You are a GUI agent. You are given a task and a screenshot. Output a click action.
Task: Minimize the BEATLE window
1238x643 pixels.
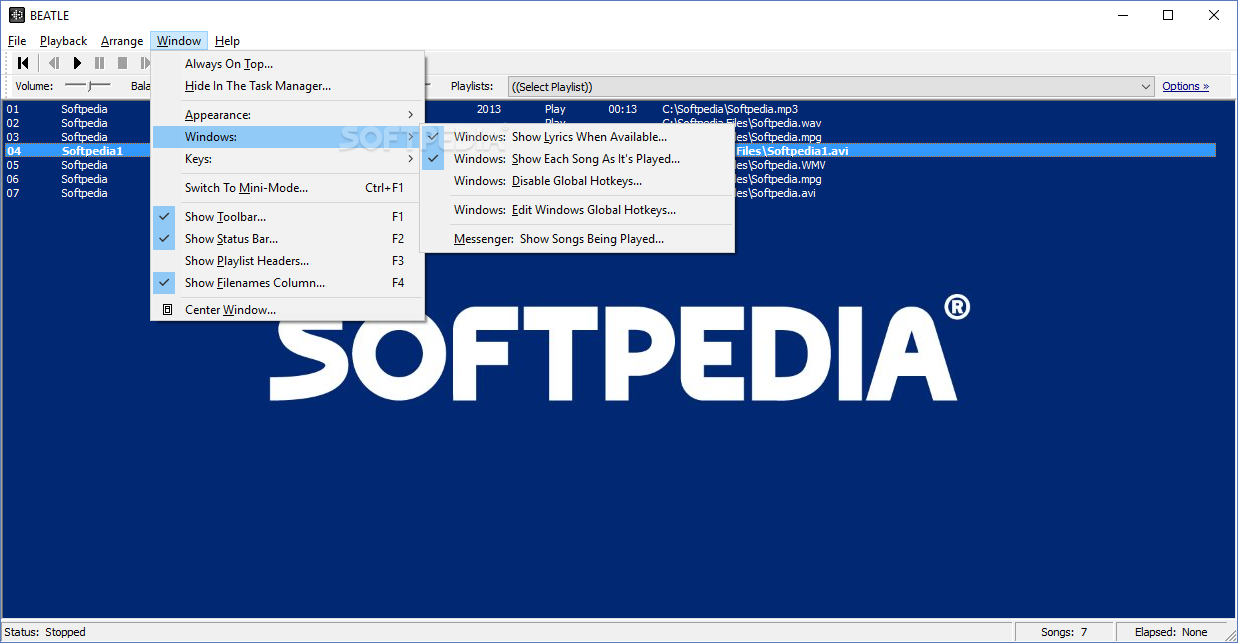(x=1122, y=15)
